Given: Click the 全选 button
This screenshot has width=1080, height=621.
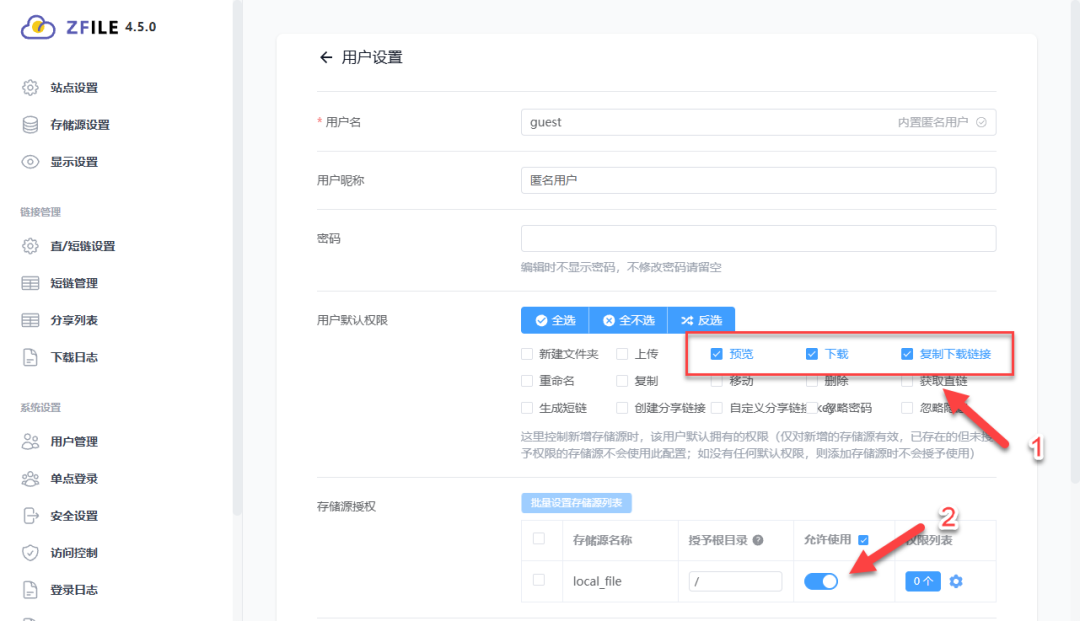Looking at the screenshot, I should click(x=555, y=319).
